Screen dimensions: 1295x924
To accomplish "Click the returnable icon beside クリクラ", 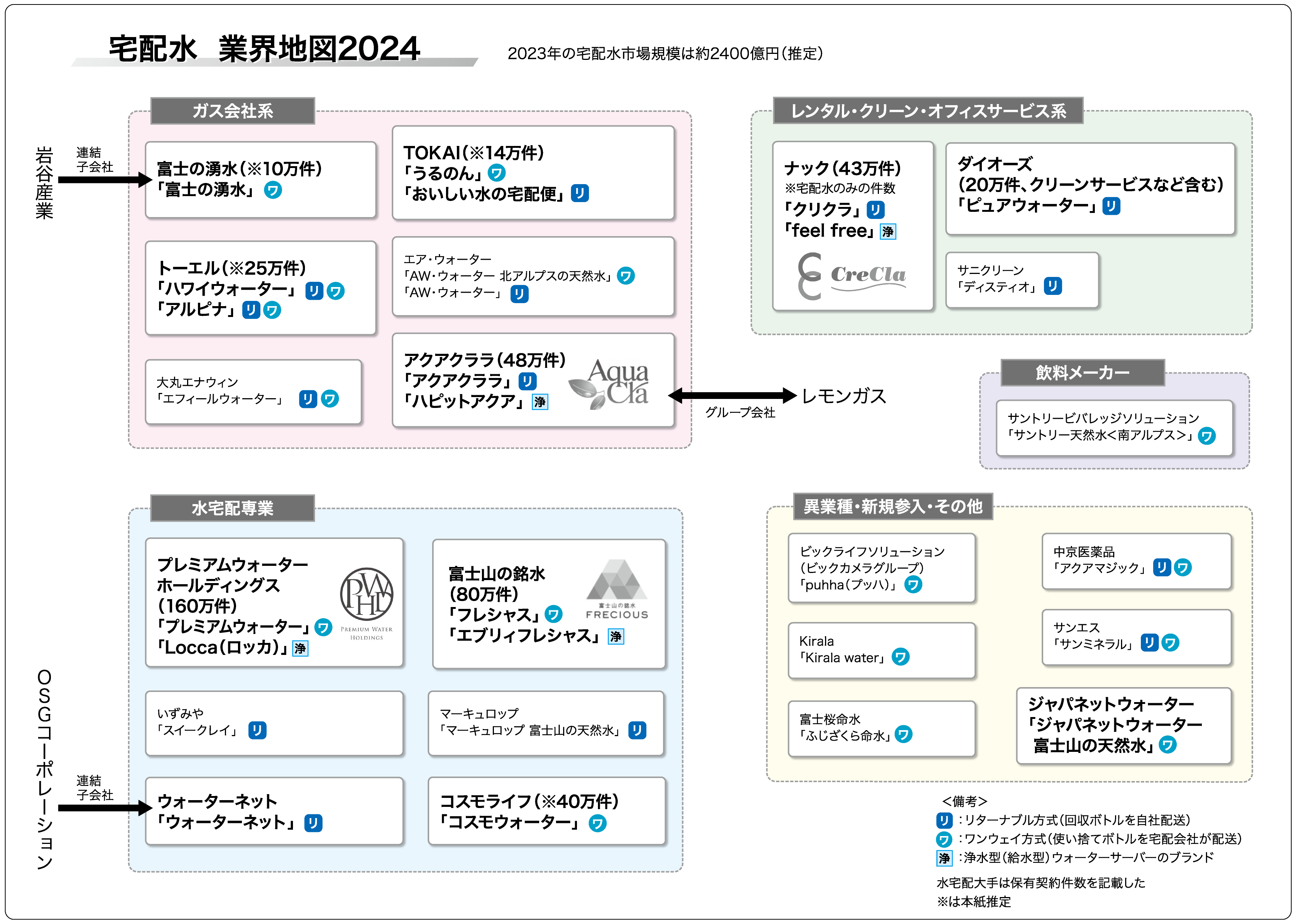I will 875,210.
